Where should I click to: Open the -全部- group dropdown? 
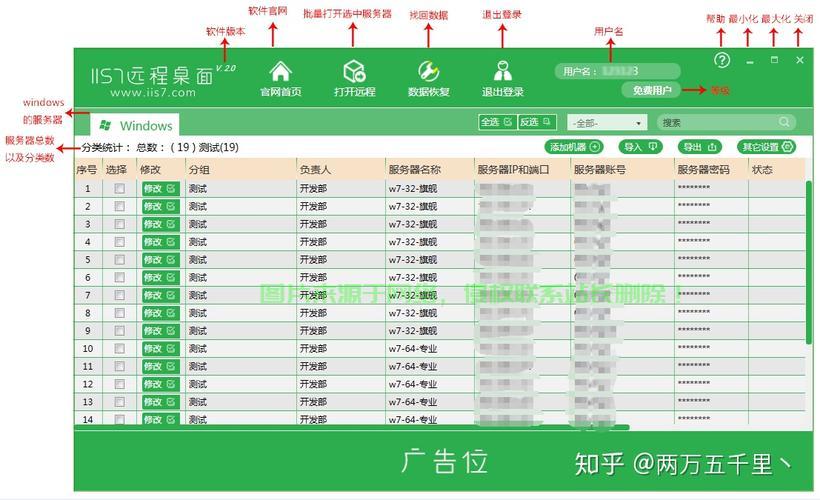click(x=607, y=123)
